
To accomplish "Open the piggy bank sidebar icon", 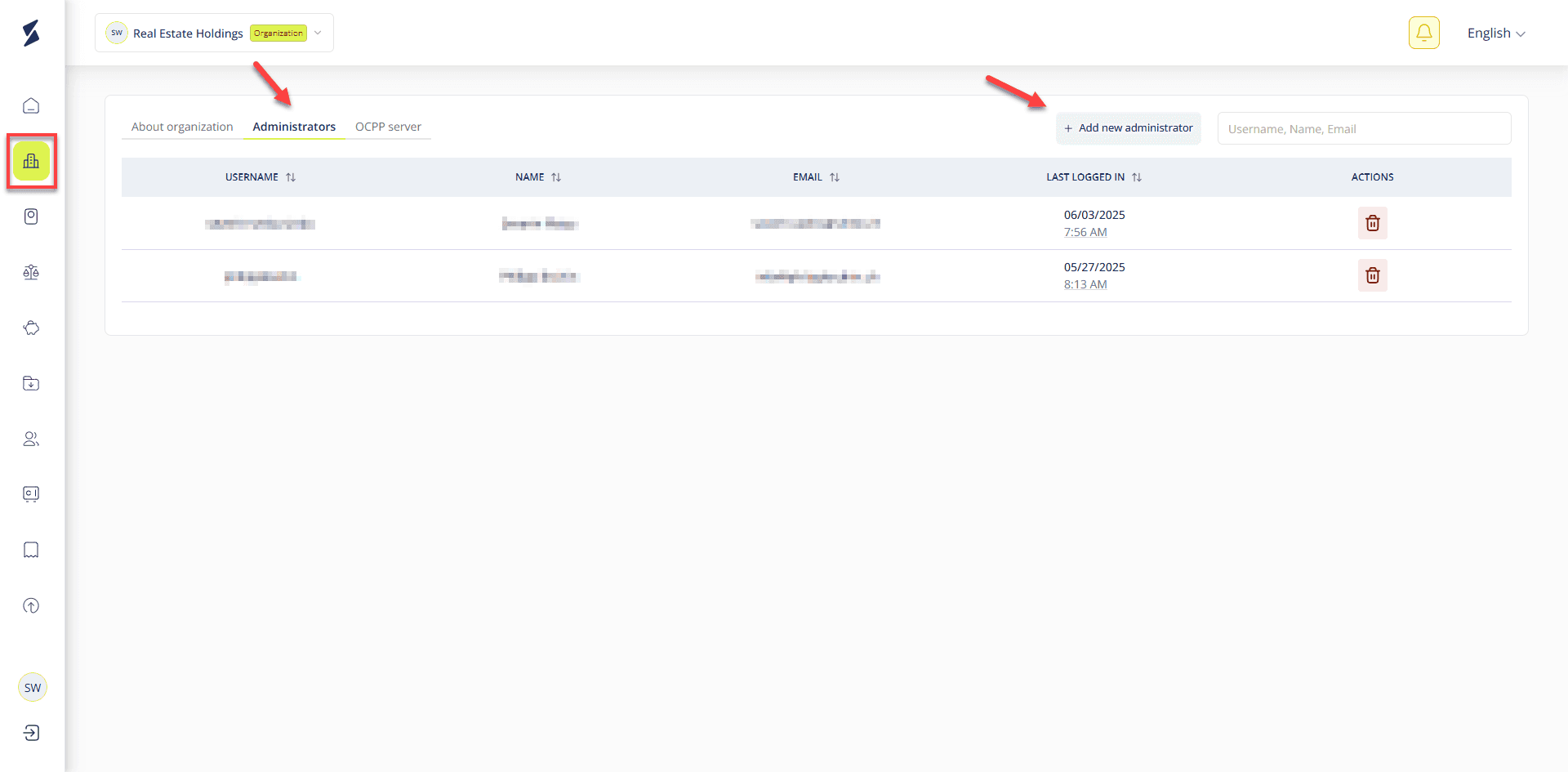I will (31, 328).
